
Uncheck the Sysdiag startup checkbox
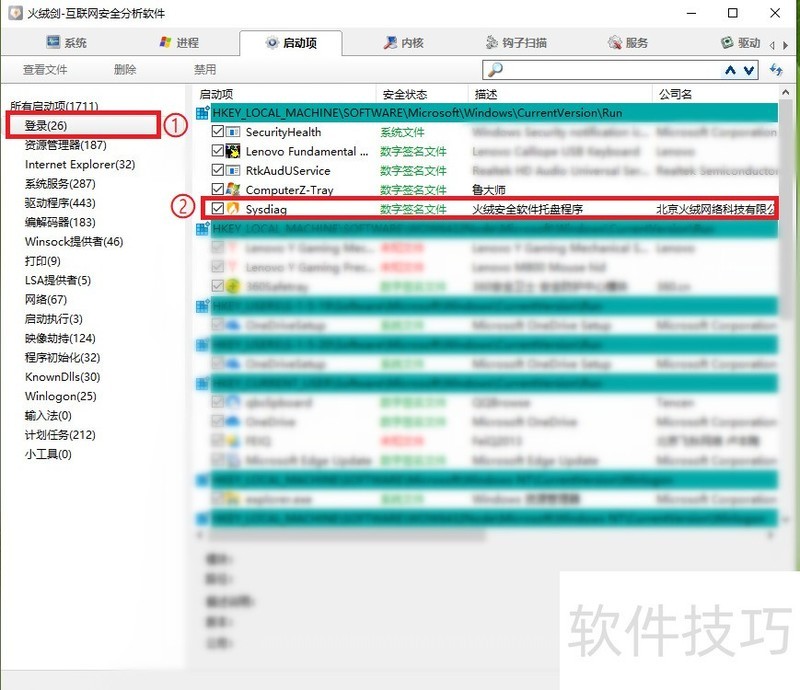(x=217, y=208)
